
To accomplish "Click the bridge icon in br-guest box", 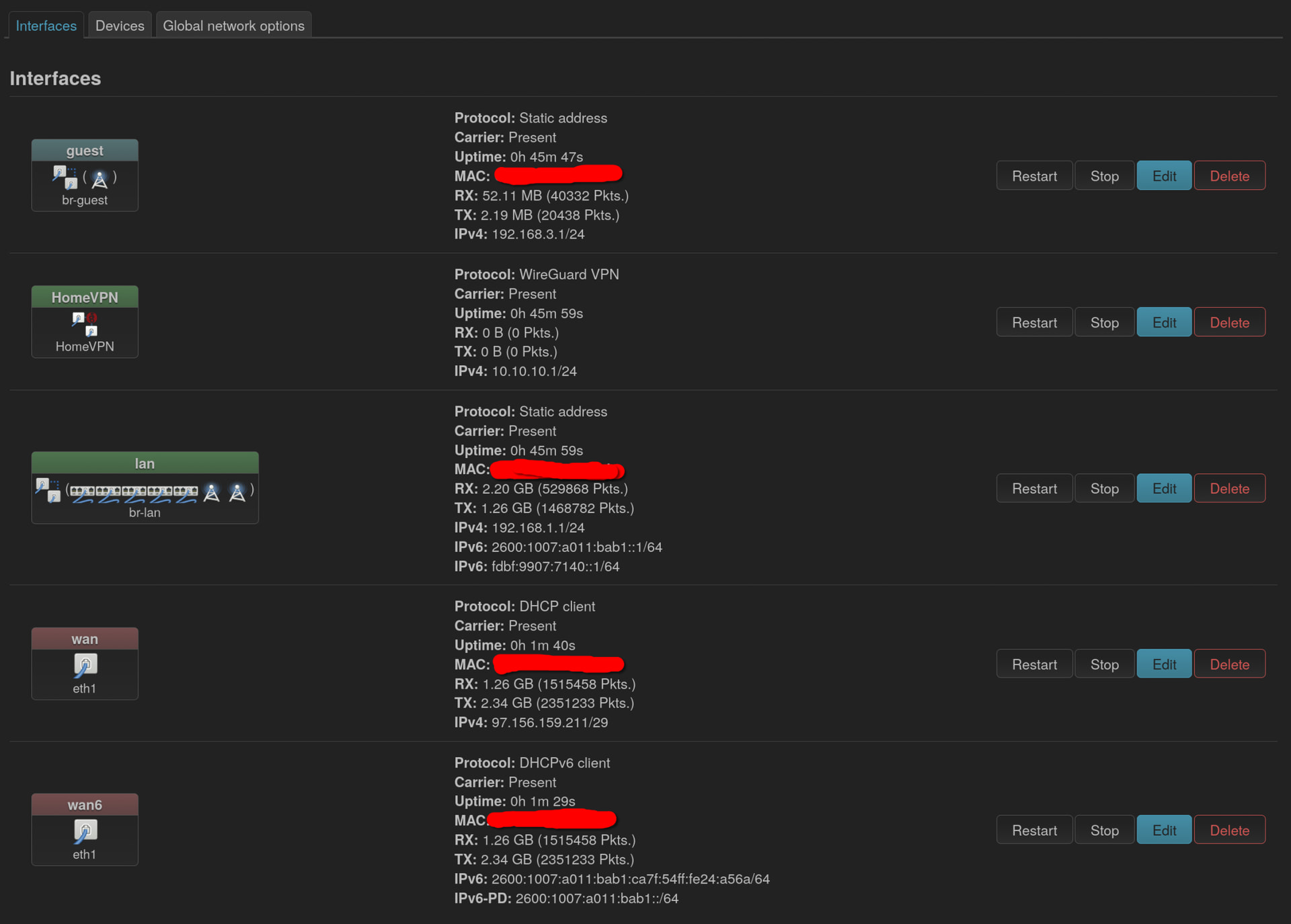I will coord(65,178).
